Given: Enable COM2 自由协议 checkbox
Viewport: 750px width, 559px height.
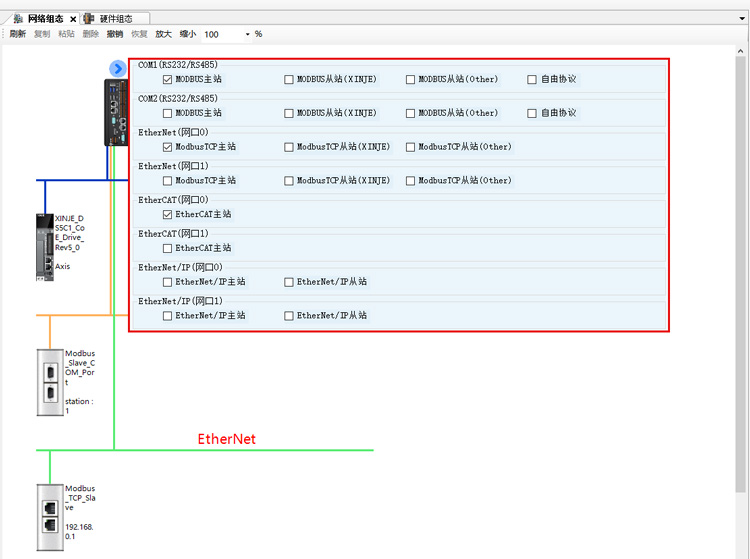Looking at the screenshot, I should [531, 113].
